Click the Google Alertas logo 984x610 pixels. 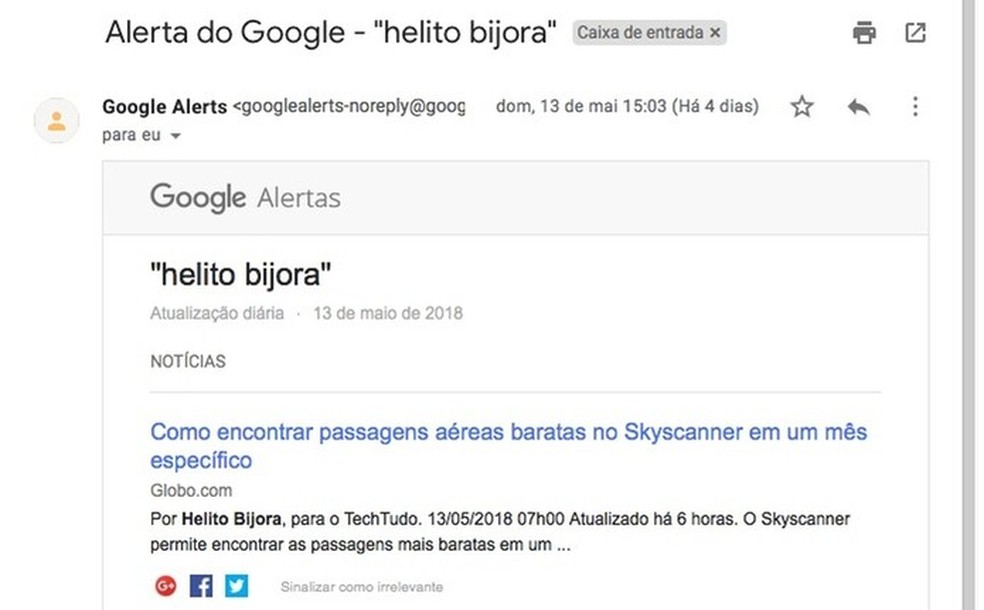click(x=245, y=197)
